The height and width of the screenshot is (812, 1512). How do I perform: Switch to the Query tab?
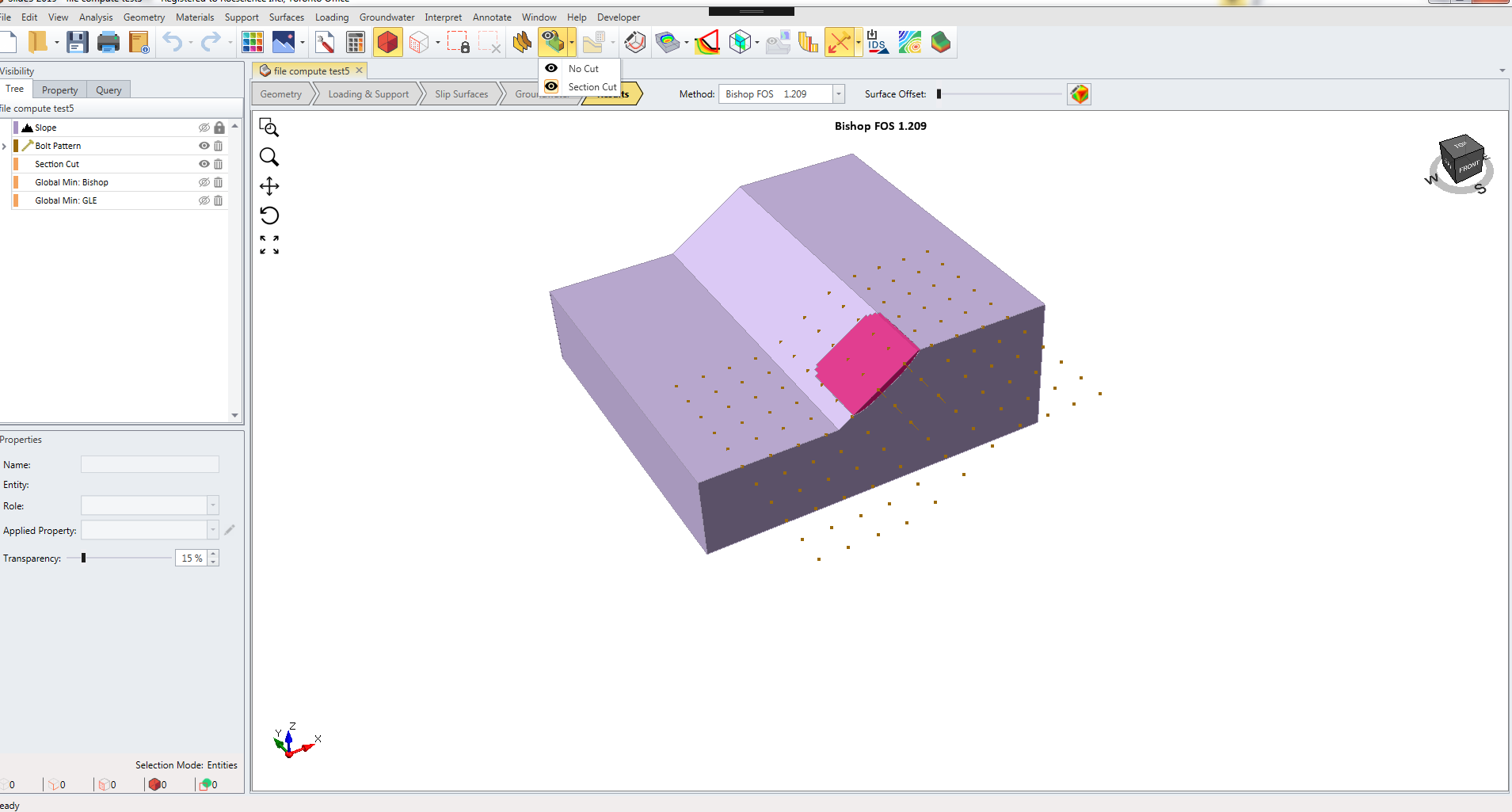click(109, 90)
